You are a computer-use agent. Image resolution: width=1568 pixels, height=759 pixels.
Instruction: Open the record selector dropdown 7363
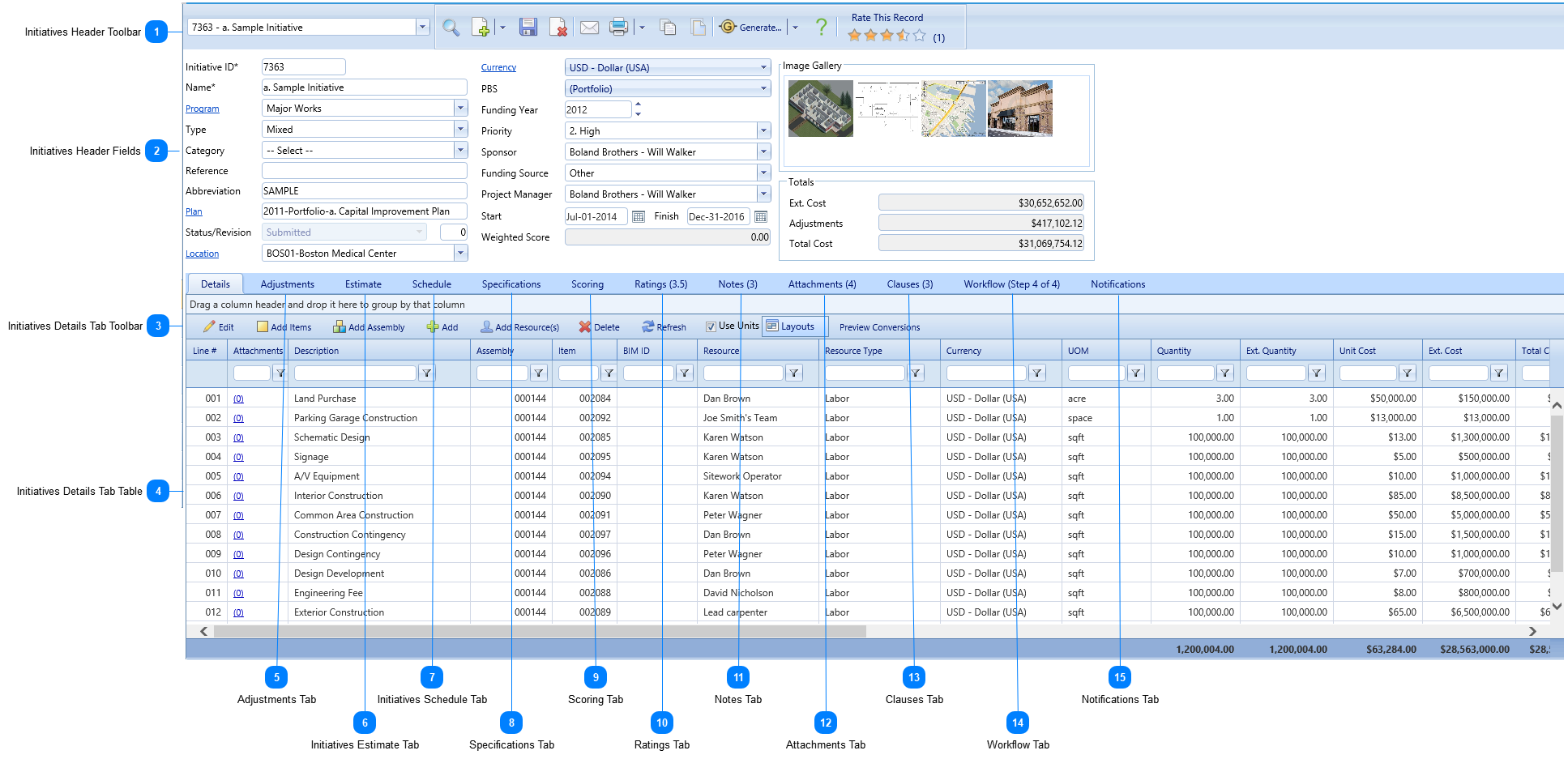point(422,28)
